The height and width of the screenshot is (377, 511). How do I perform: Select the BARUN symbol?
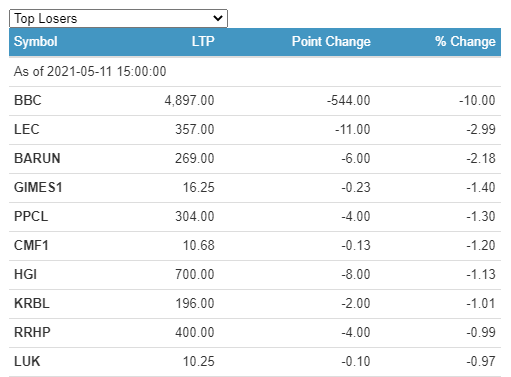coord(37,158)
